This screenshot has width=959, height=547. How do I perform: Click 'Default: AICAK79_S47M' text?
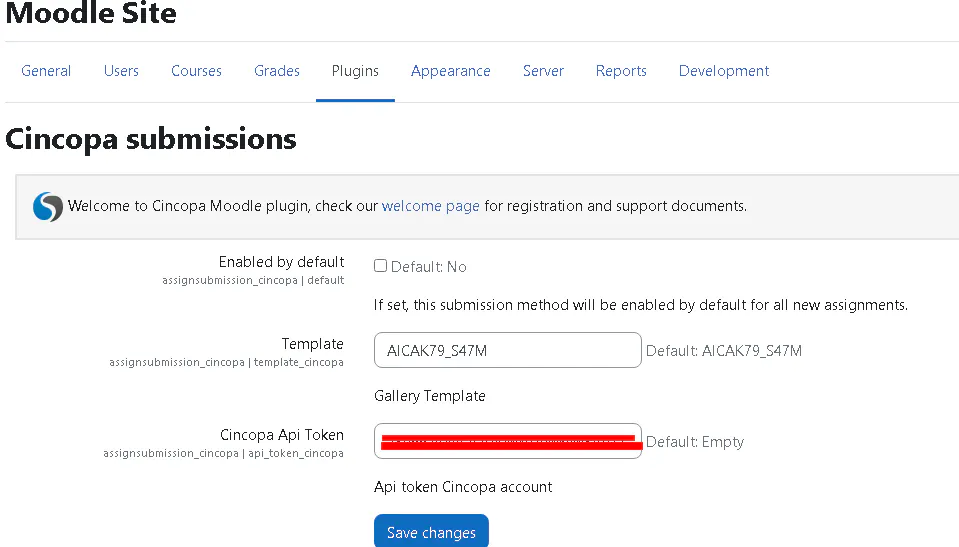(x=724, y=351)
